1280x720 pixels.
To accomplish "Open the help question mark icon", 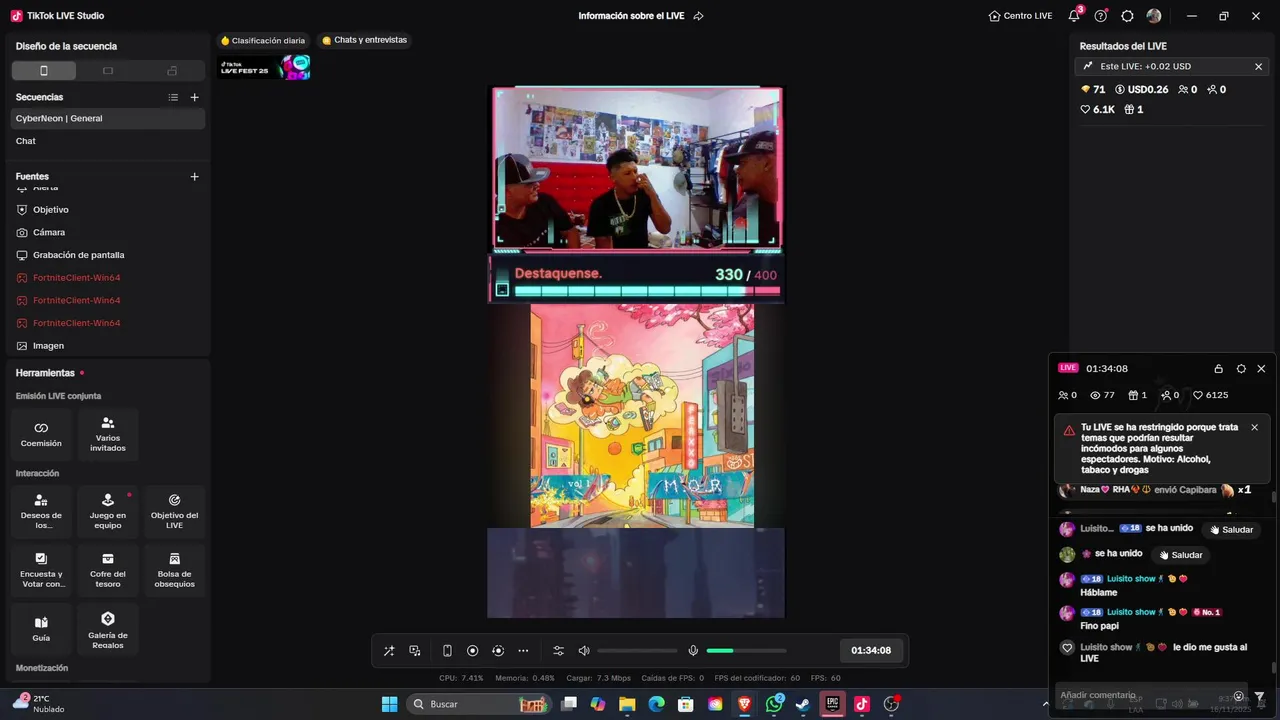I will coord(1101,16).
